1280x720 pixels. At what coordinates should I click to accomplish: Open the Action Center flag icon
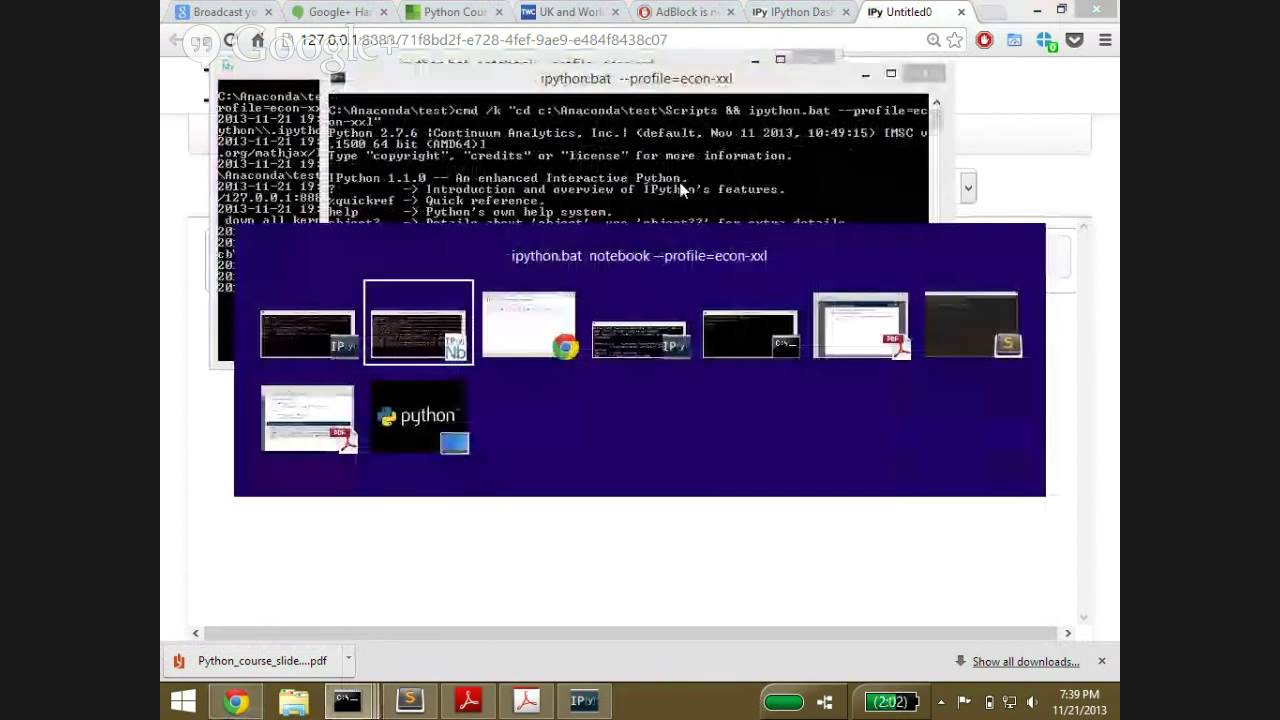(964, 702)
